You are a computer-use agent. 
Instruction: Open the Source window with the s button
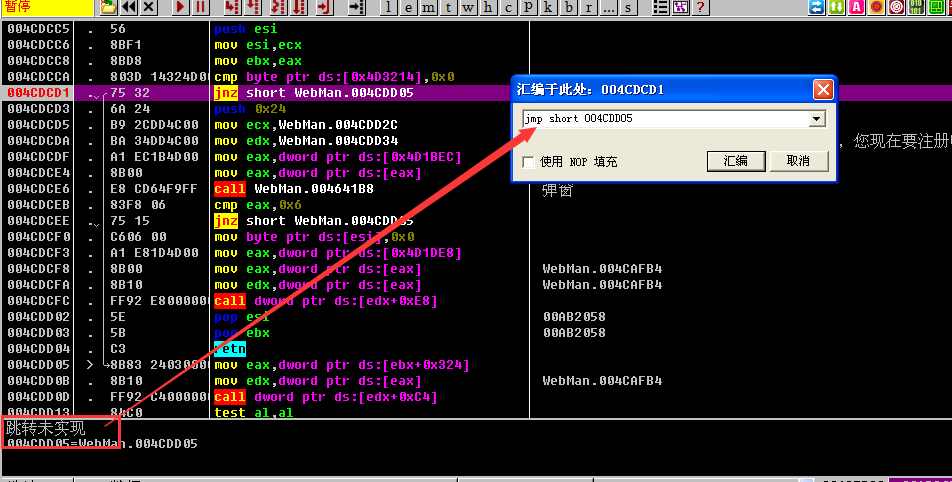pyautogui.click(x=628, y=7)
